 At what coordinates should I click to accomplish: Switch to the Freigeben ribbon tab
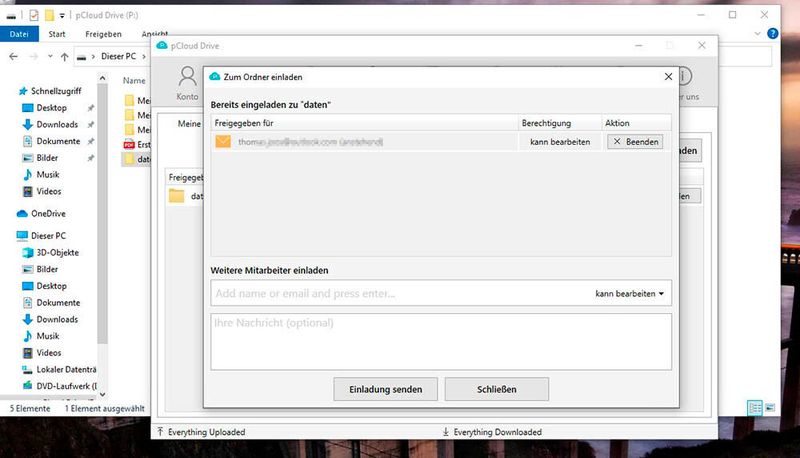coord(103,34)
